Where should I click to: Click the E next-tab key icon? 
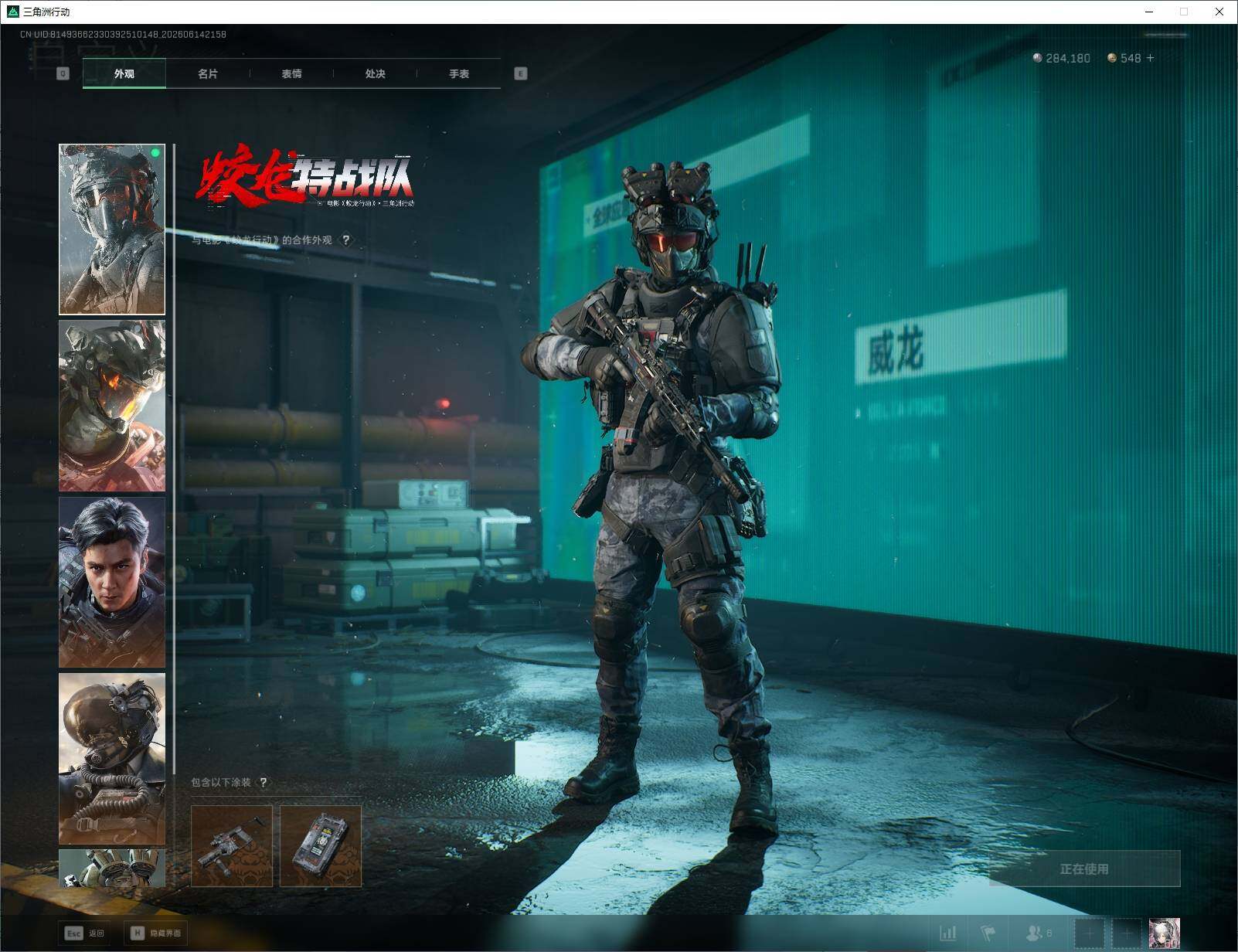[x=521, y=73]
